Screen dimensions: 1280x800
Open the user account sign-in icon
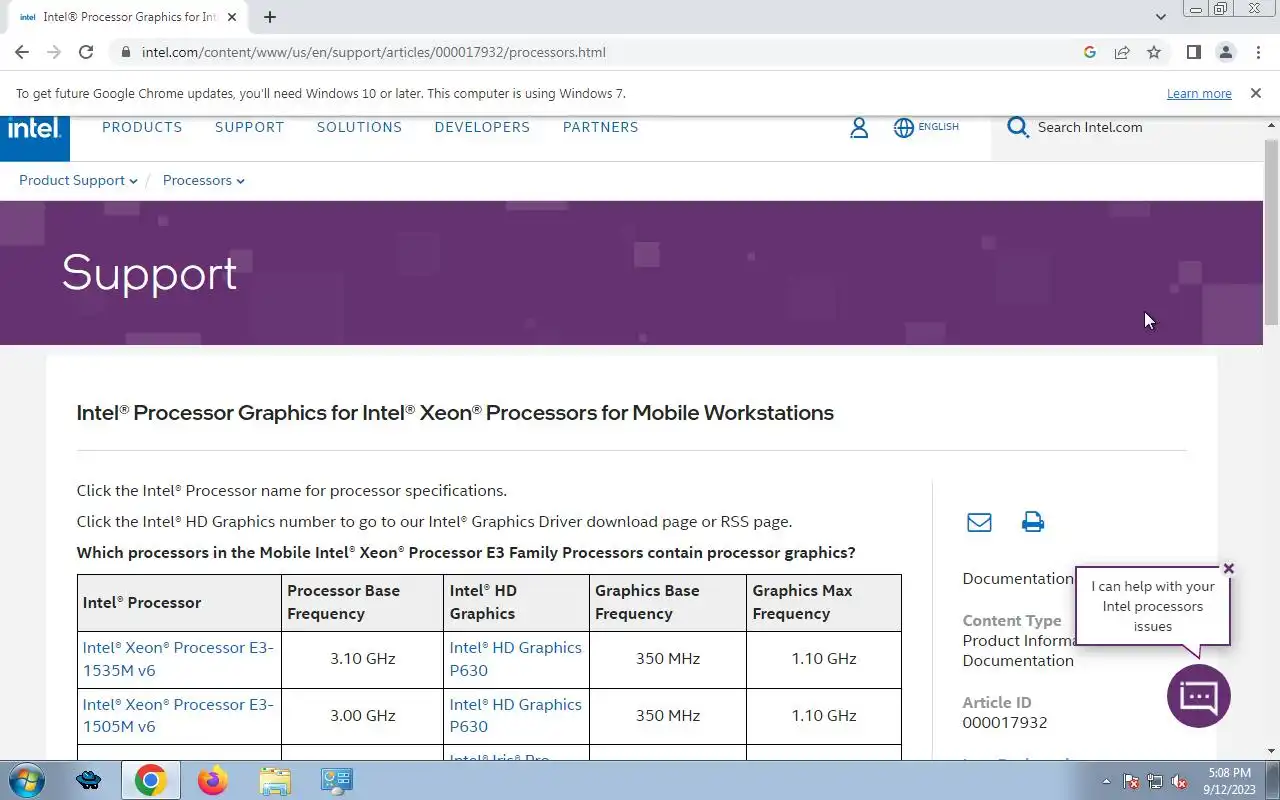point(859,127)
